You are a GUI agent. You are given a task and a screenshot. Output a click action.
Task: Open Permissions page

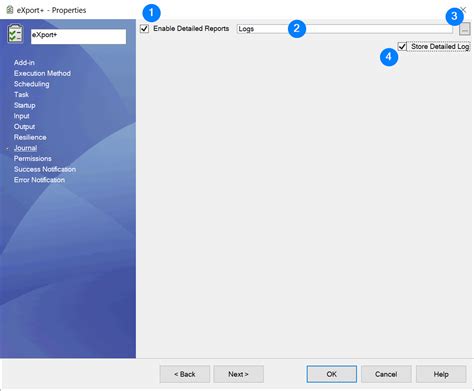click(33, 159)
